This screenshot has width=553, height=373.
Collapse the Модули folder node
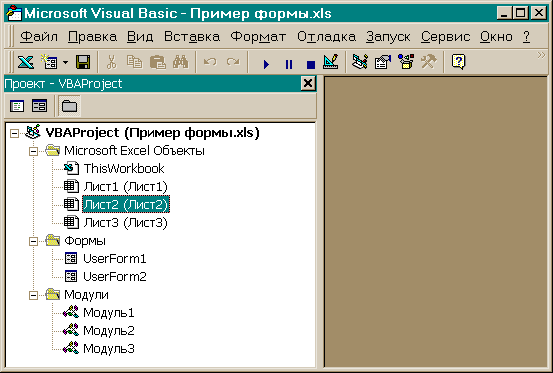tap(34, 295)
